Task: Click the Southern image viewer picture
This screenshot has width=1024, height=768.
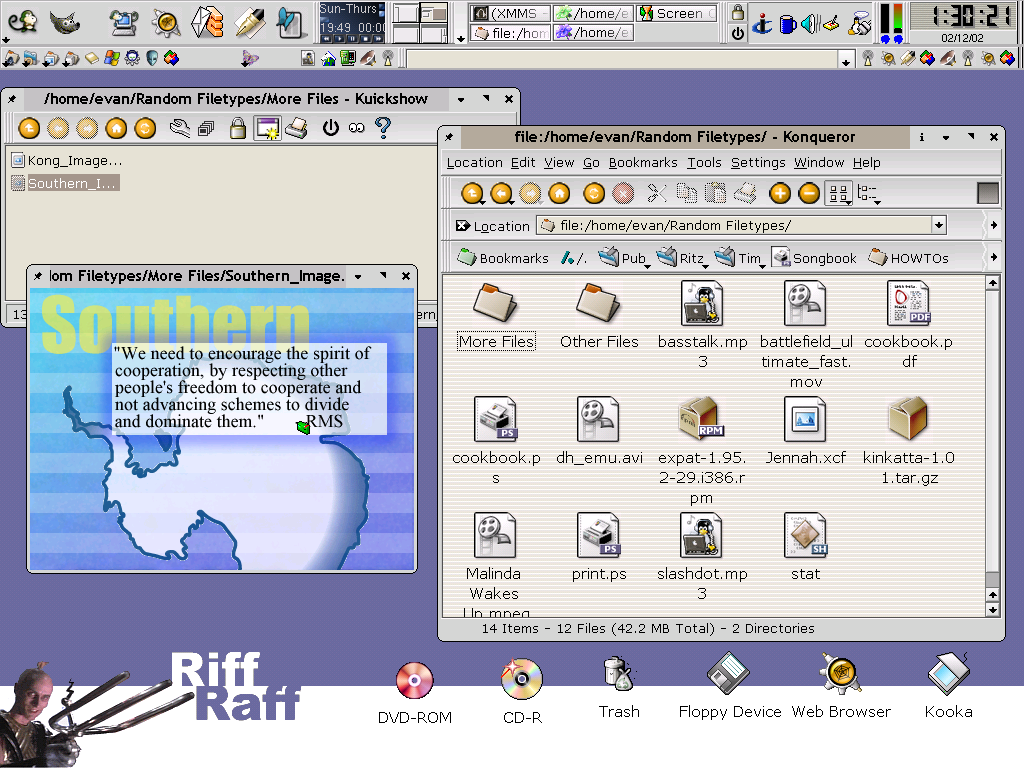Action: pos(222,430)
